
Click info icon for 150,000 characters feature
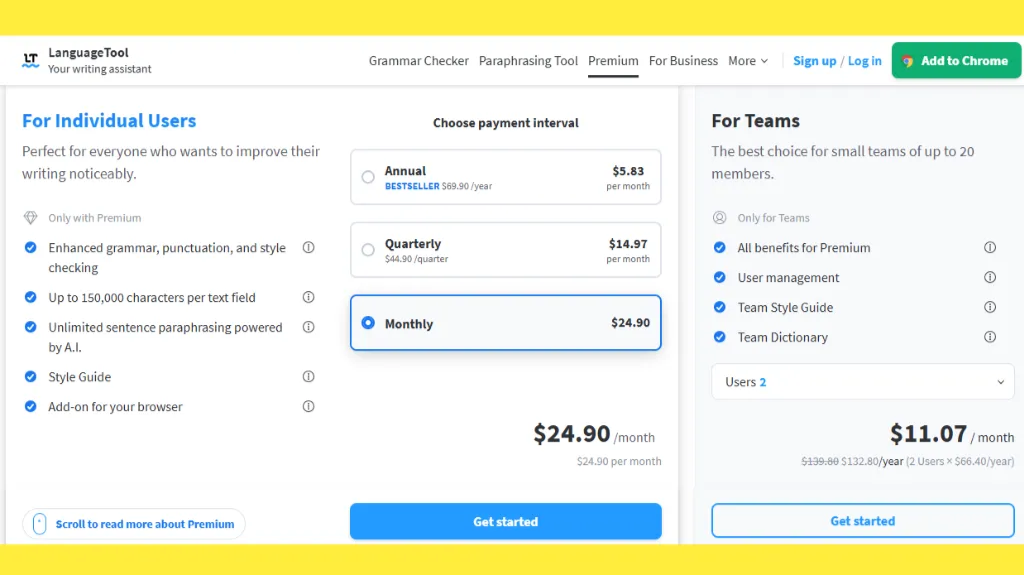pos(308,297)
